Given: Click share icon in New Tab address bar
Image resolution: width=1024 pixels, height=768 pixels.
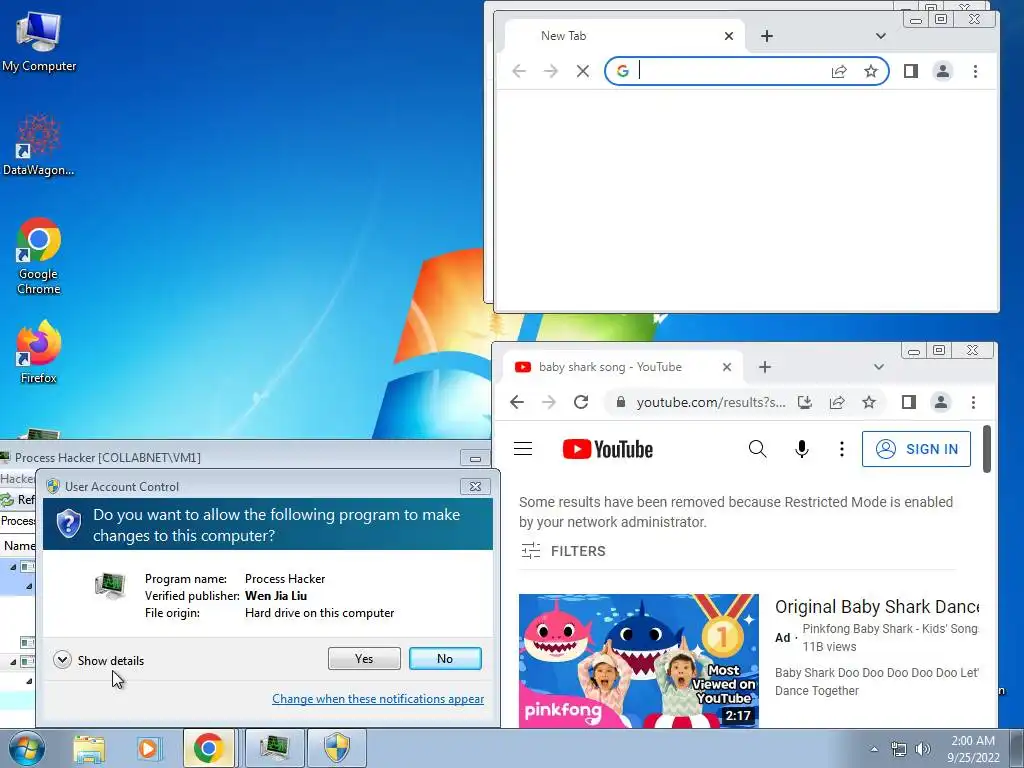Looking at the screenshot, I should click(839, 71).
